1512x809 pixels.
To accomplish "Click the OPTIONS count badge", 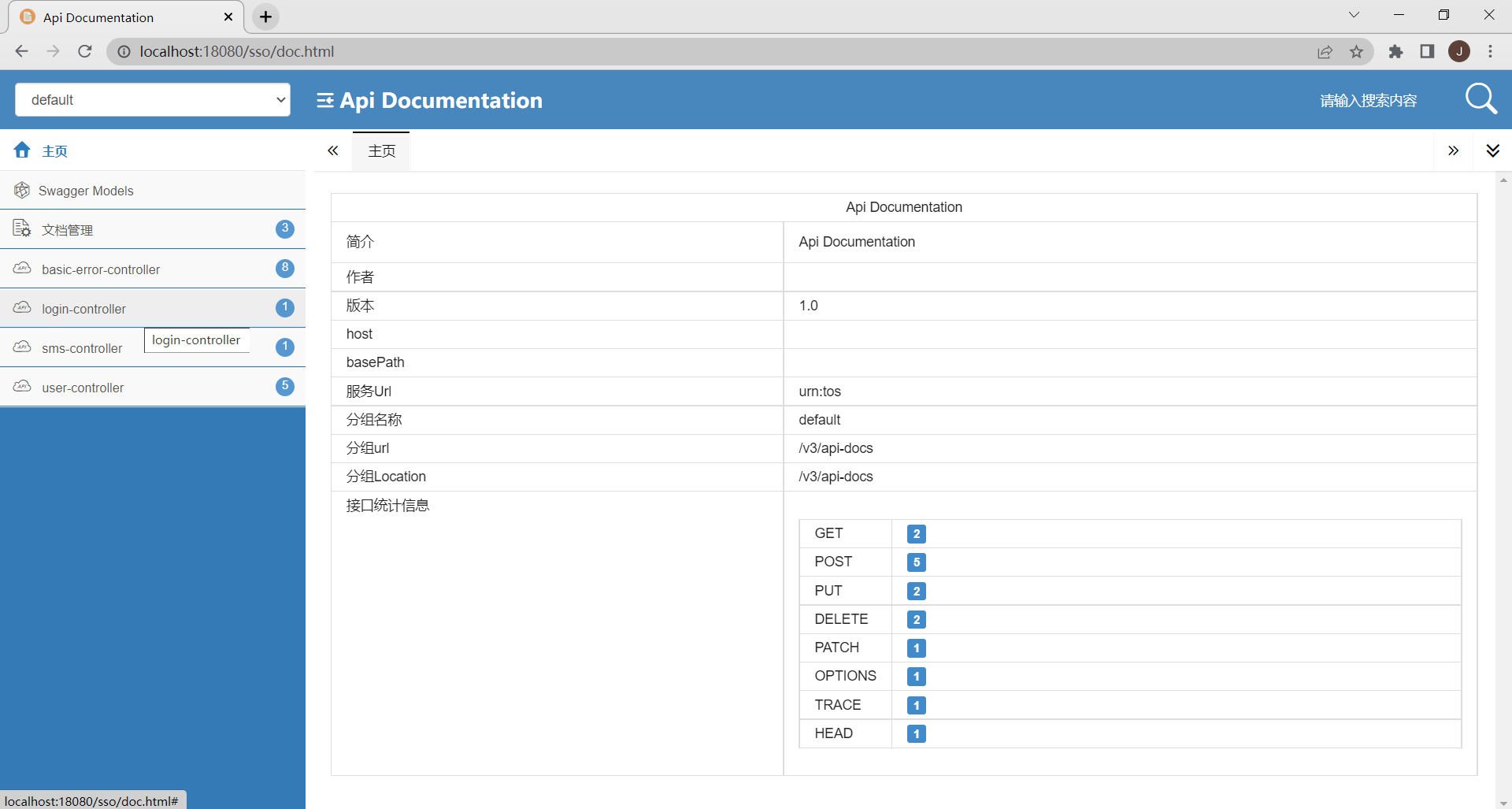I will click(x=916, y=676).
